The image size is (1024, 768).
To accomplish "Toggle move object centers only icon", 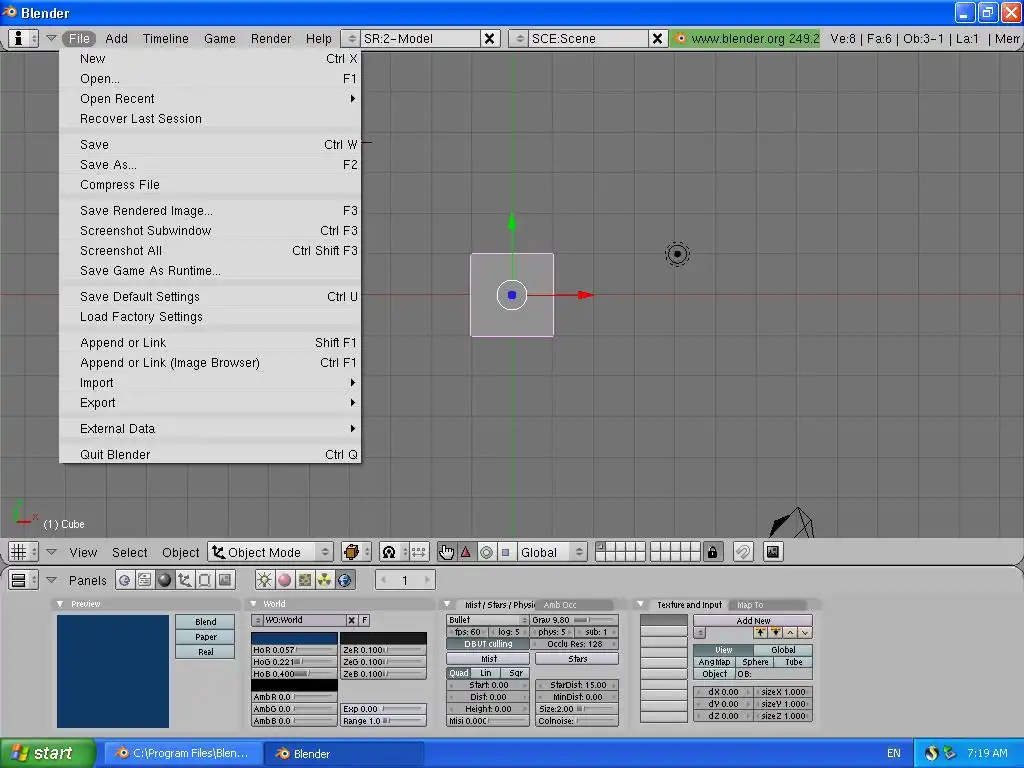I will click(419, 552).
